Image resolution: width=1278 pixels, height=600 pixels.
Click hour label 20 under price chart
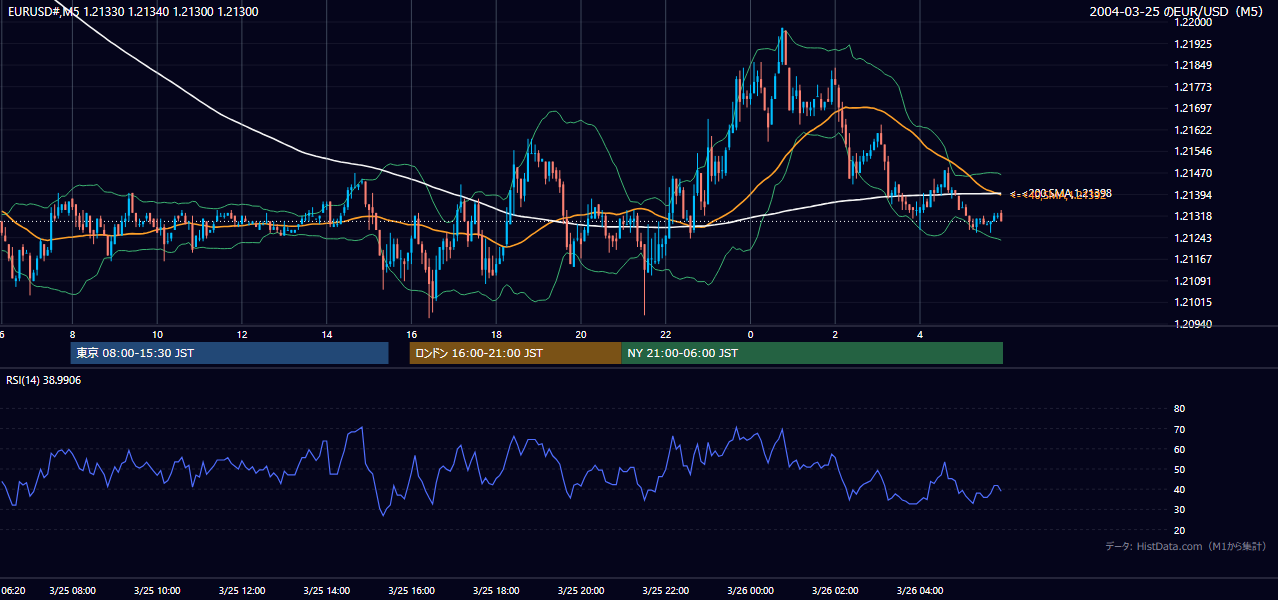(x=581, y=334)
